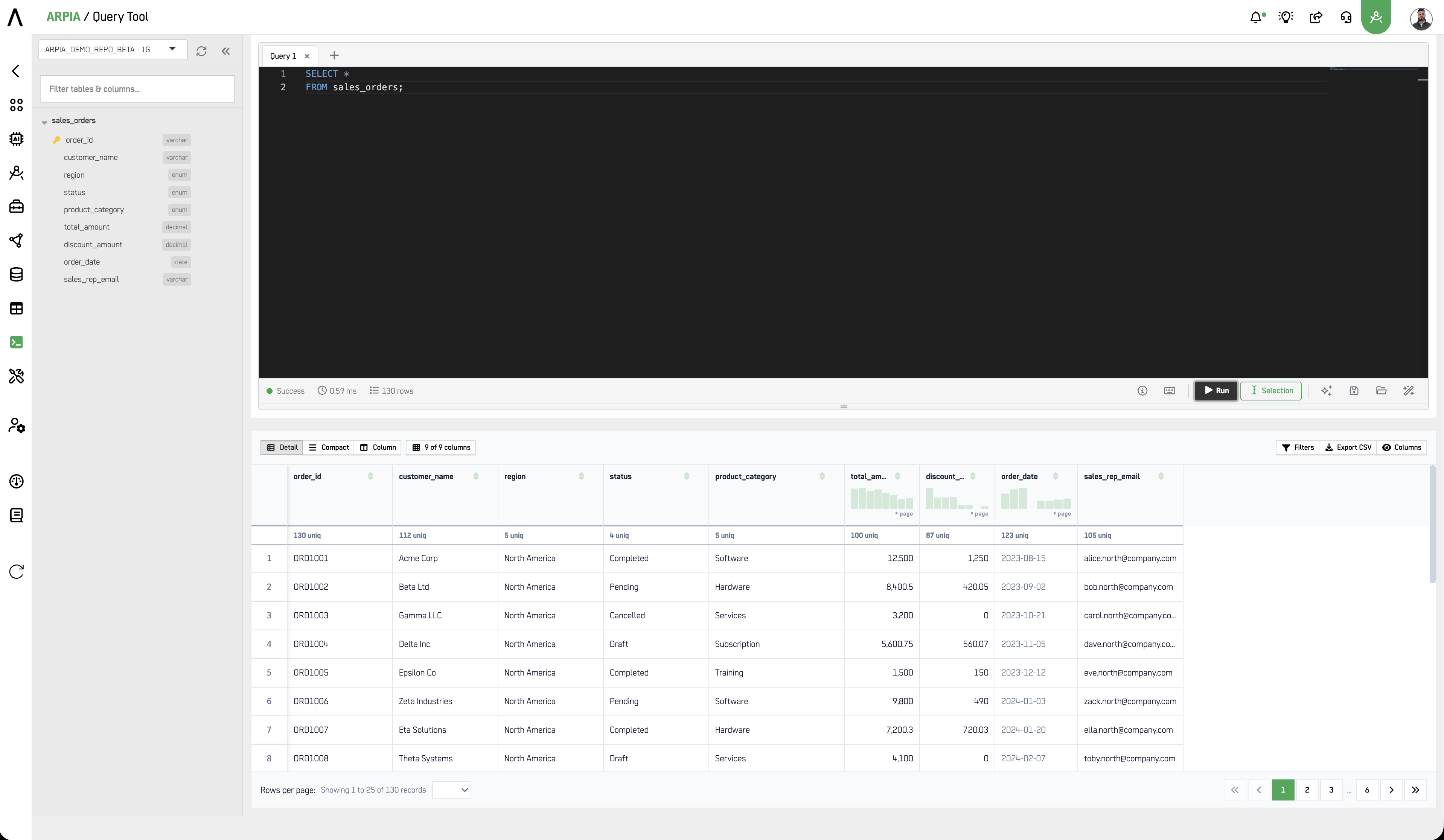Open the 9 of 9 columns selector
1444x840 pixels.
(441, 447)
